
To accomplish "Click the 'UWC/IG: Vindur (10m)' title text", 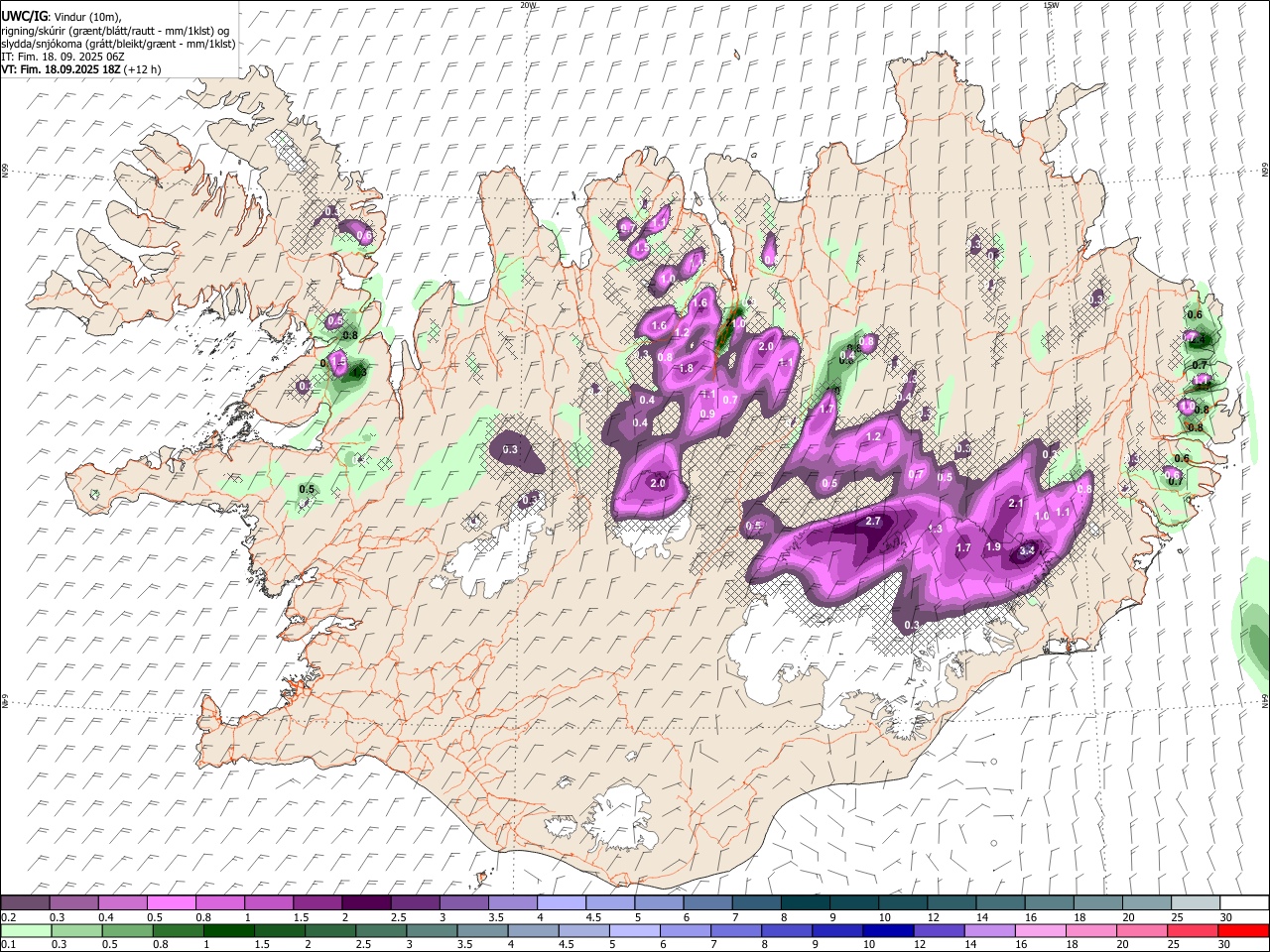I will 61,17.
